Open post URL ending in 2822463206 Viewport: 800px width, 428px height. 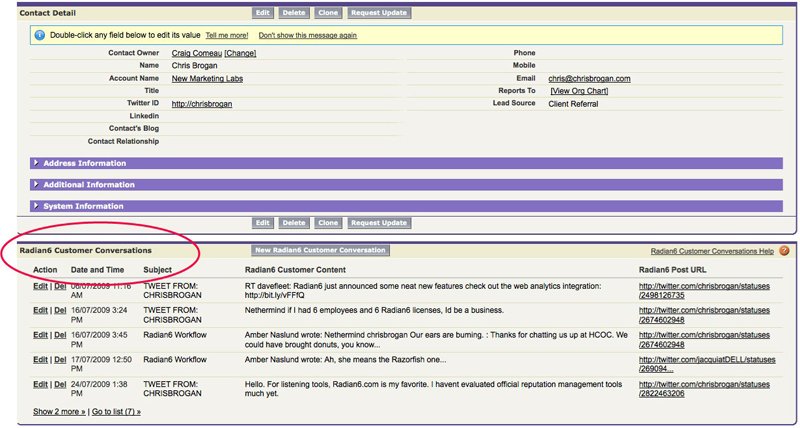[704, 389]
